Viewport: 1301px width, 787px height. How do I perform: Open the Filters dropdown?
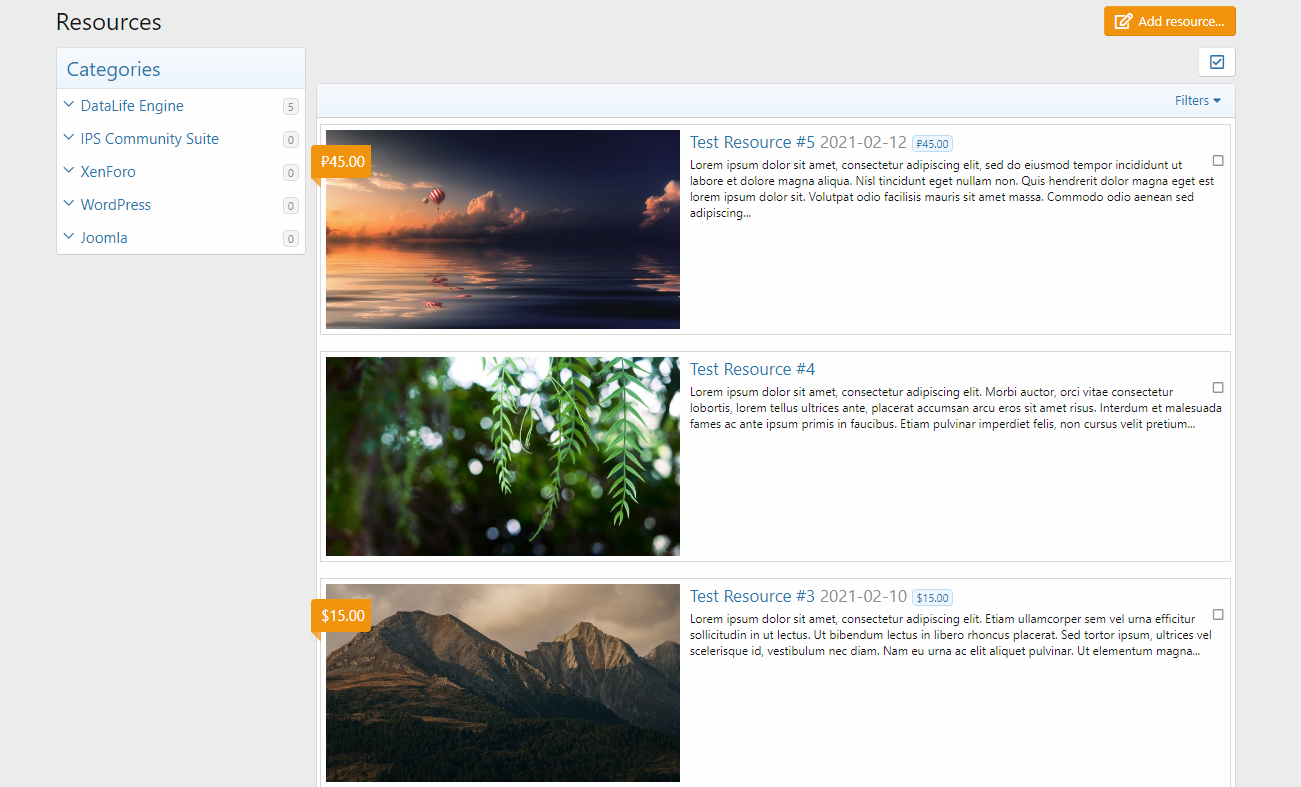[1197, 100]
